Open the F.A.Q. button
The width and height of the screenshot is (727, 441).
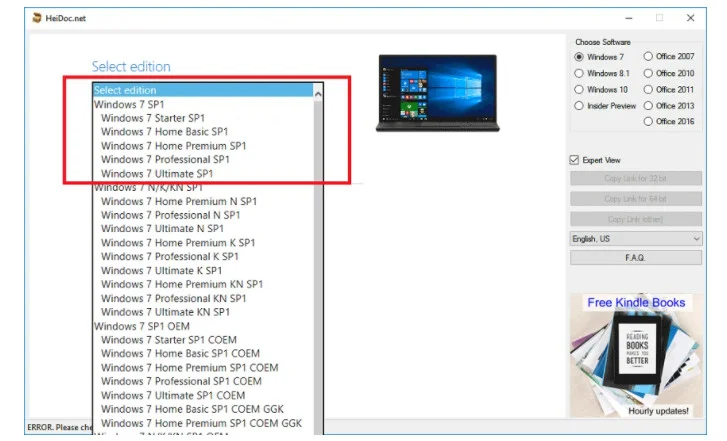point(636,258)
